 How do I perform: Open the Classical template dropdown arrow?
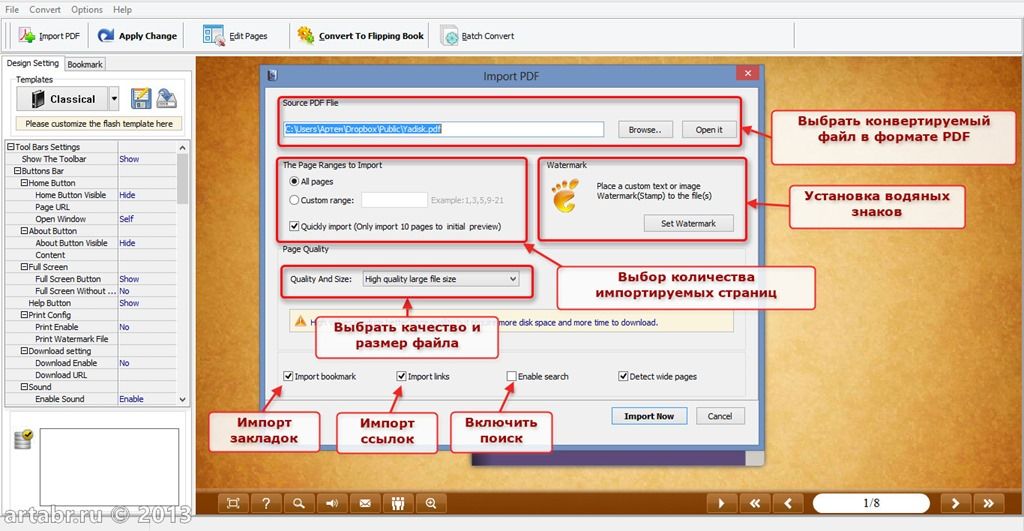114,99
